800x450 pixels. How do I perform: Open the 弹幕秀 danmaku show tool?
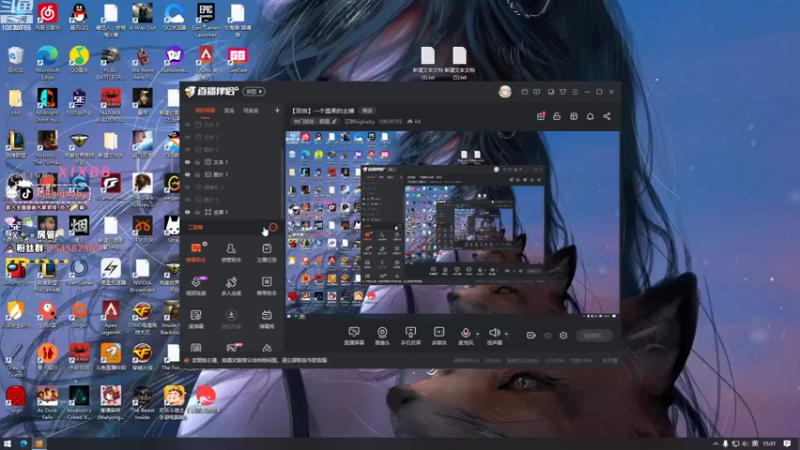tap(266, 319)
